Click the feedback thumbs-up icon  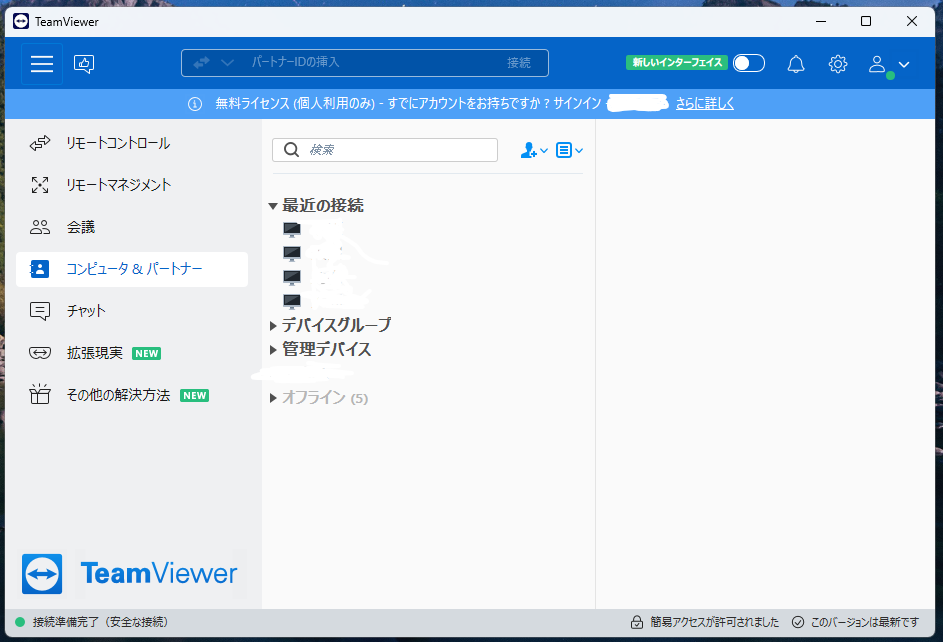(x=84, y=64)
